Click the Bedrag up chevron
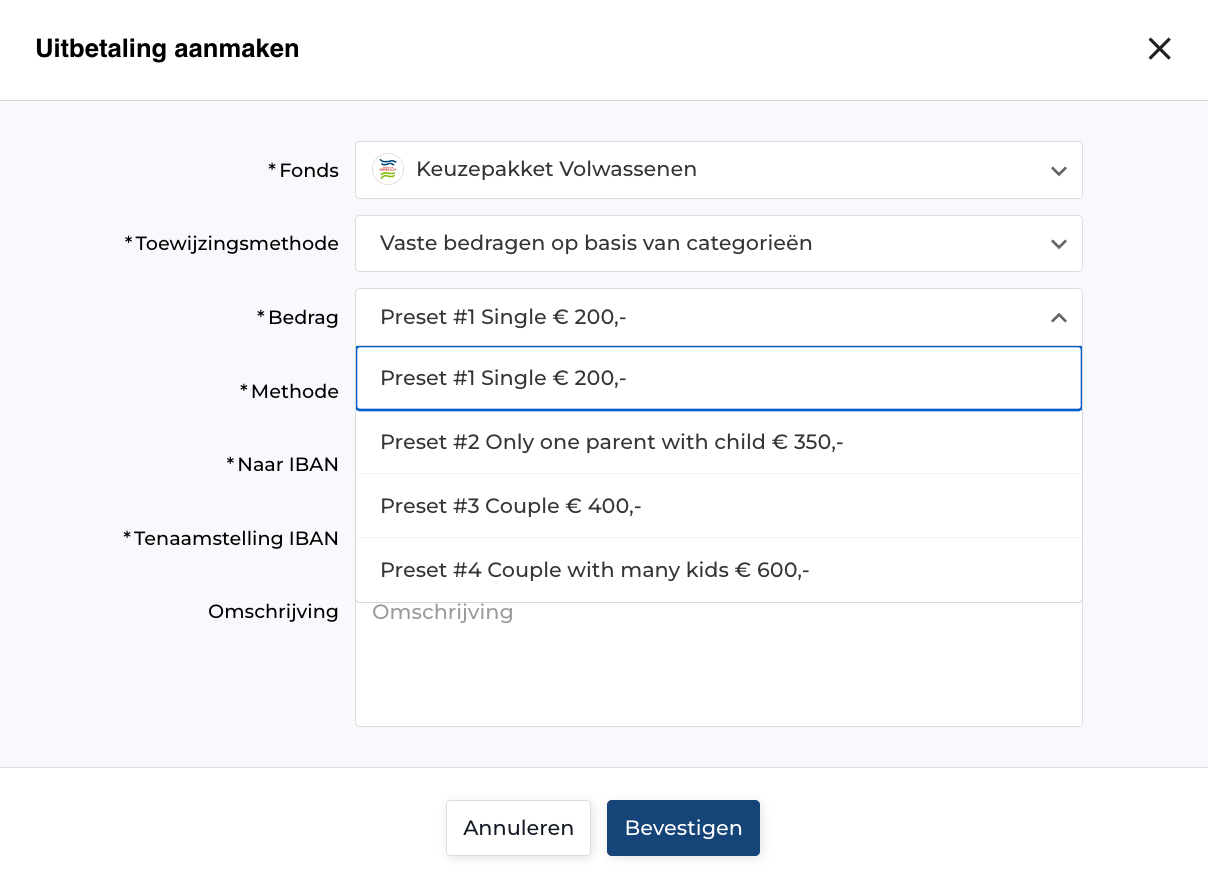The image size is (1208, 884). pos(1059,317)
